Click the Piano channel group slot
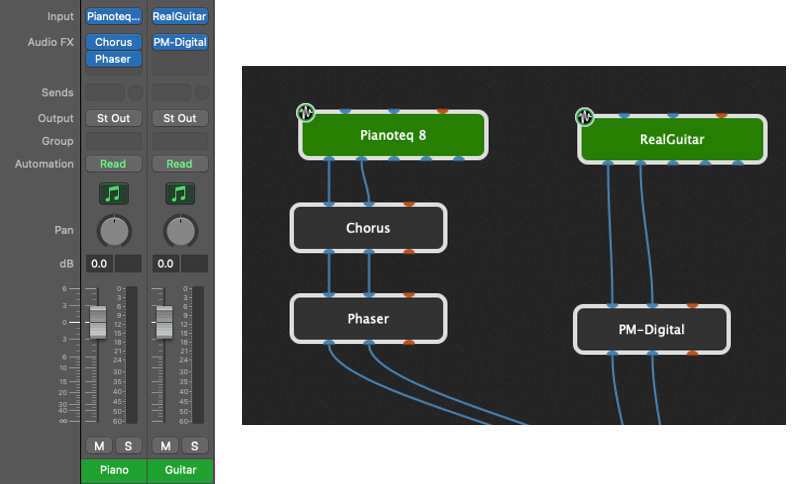 pyautogui.click(x=113, y=141)
